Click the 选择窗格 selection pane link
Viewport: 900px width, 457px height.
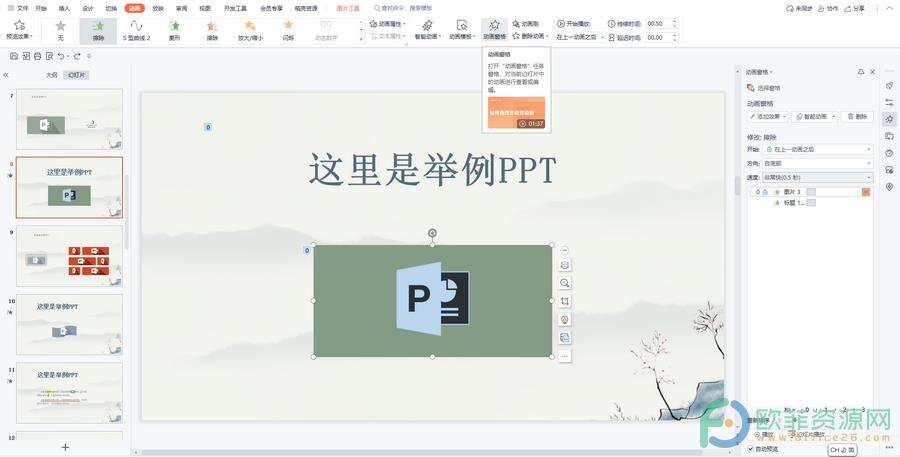coord(763,88)
